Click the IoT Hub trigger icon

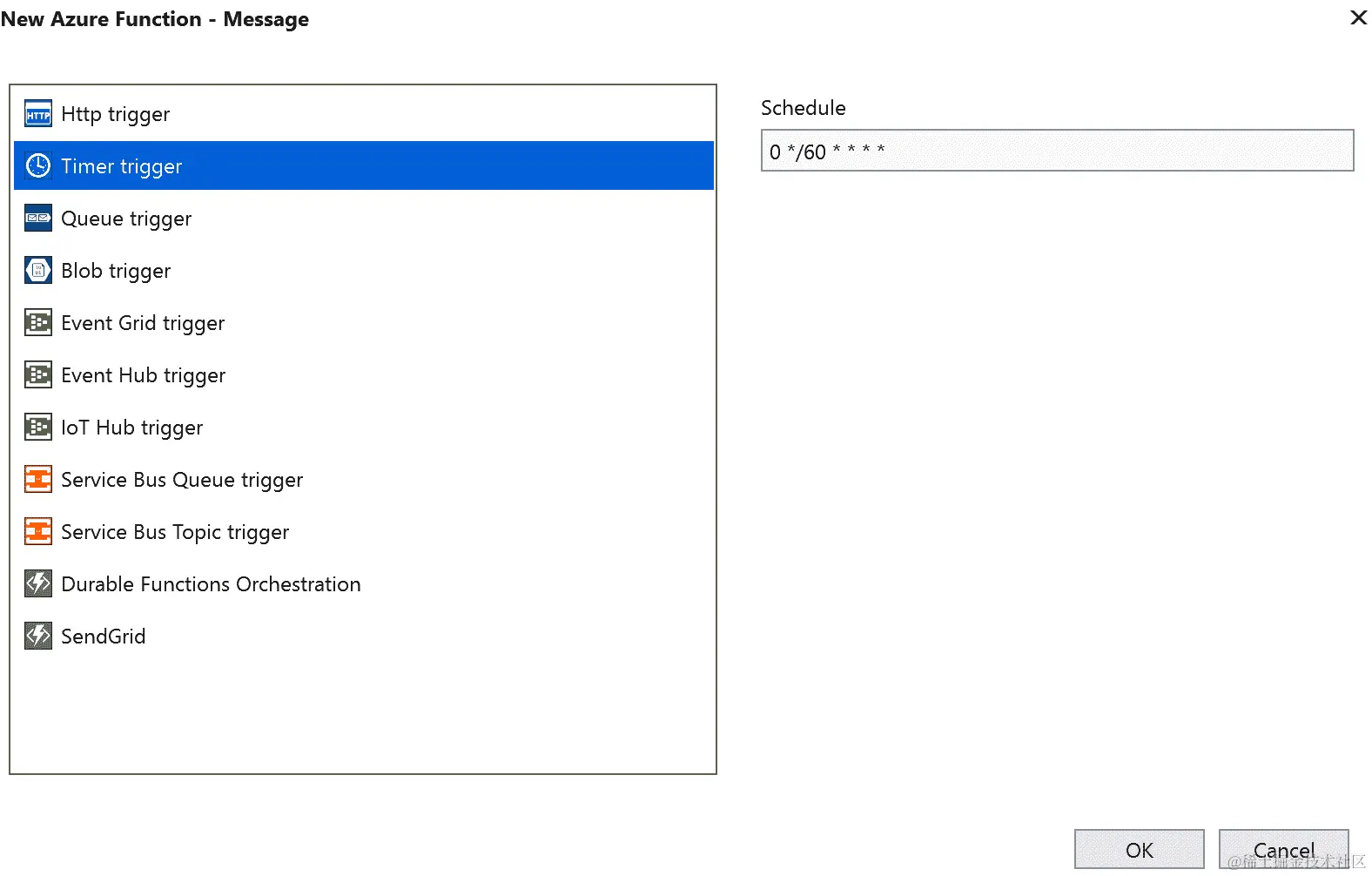coord(38,427)
